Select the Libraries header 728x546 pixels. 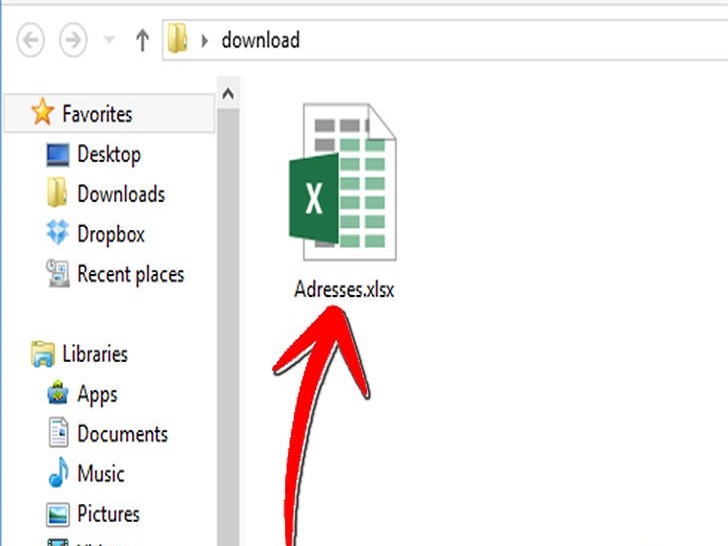coord(95,354)
